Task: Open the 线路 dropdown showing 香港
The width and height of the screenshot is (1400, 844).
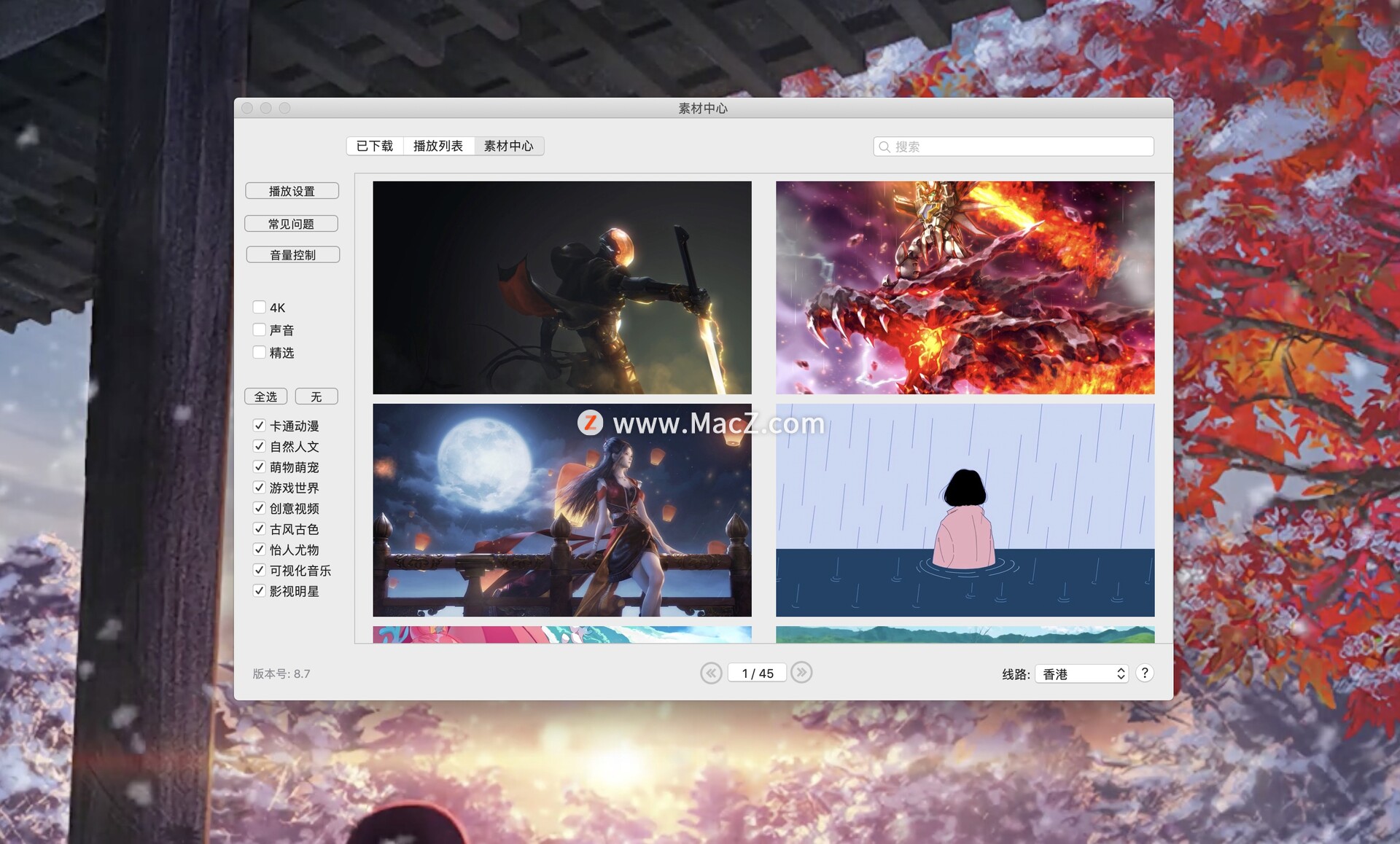Action: [1081, 674]
